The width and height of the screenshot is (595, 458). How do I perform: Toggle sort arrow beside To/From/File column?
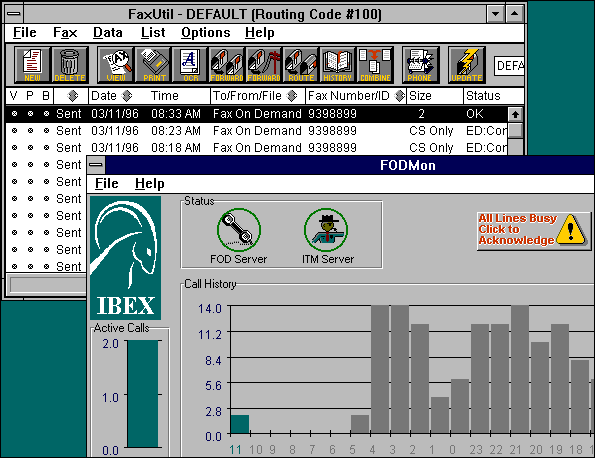coord(292,96)
